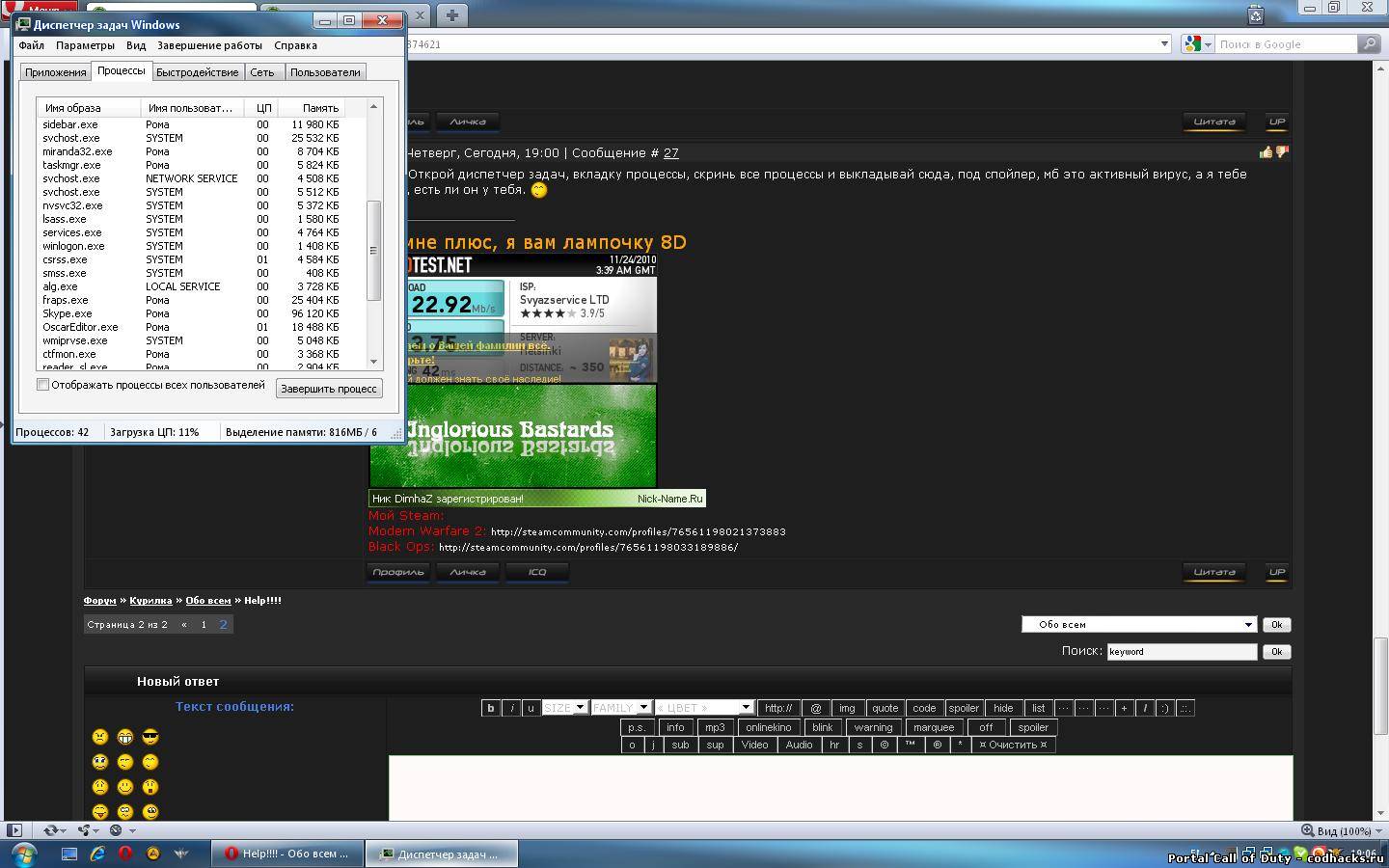The image size is (1389, 868).
Task: Click the ICQ button below the signature
Action: [536, 572]
